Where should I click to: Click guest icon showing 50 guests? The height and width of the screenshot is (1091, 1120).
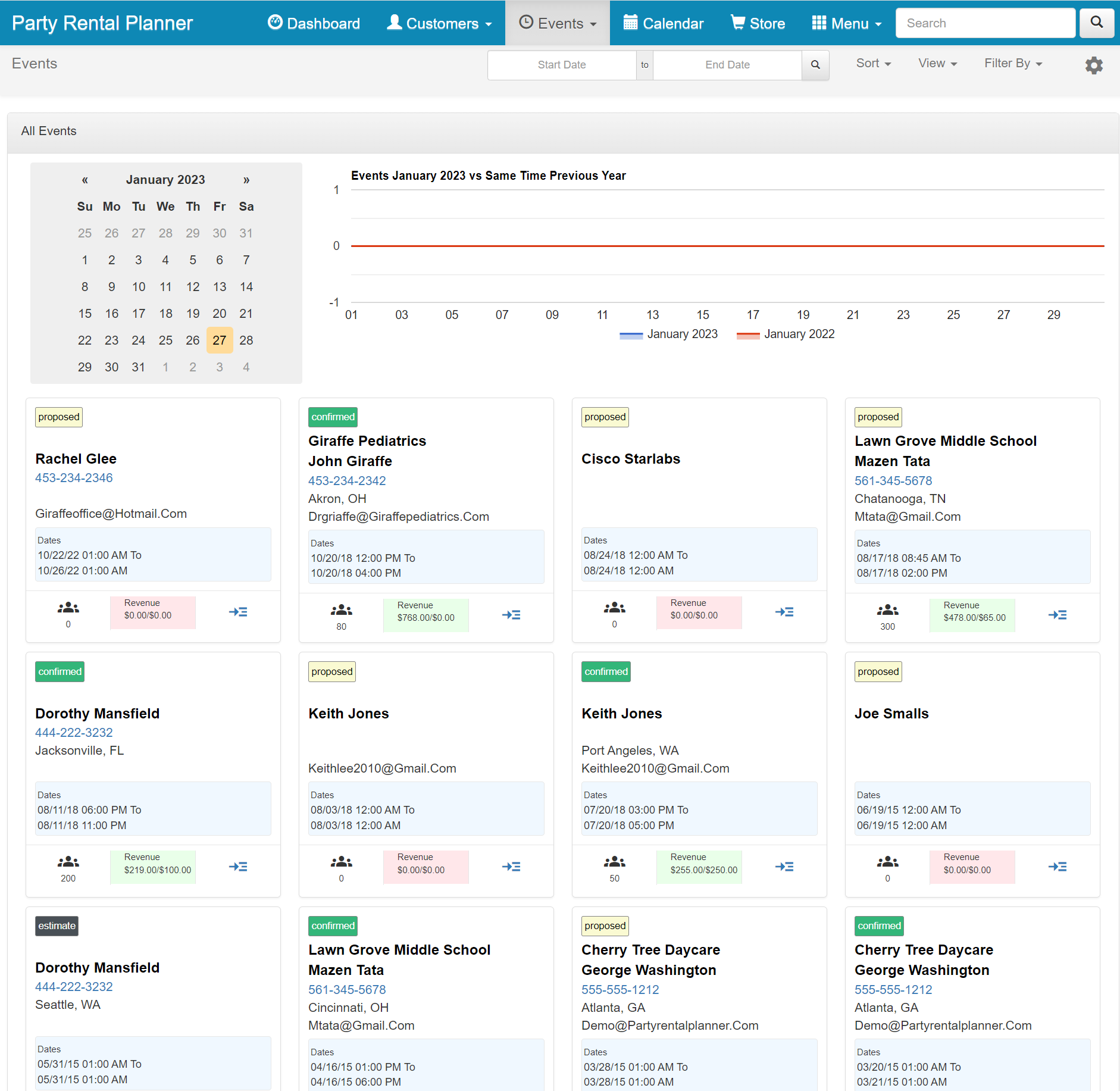615,862
